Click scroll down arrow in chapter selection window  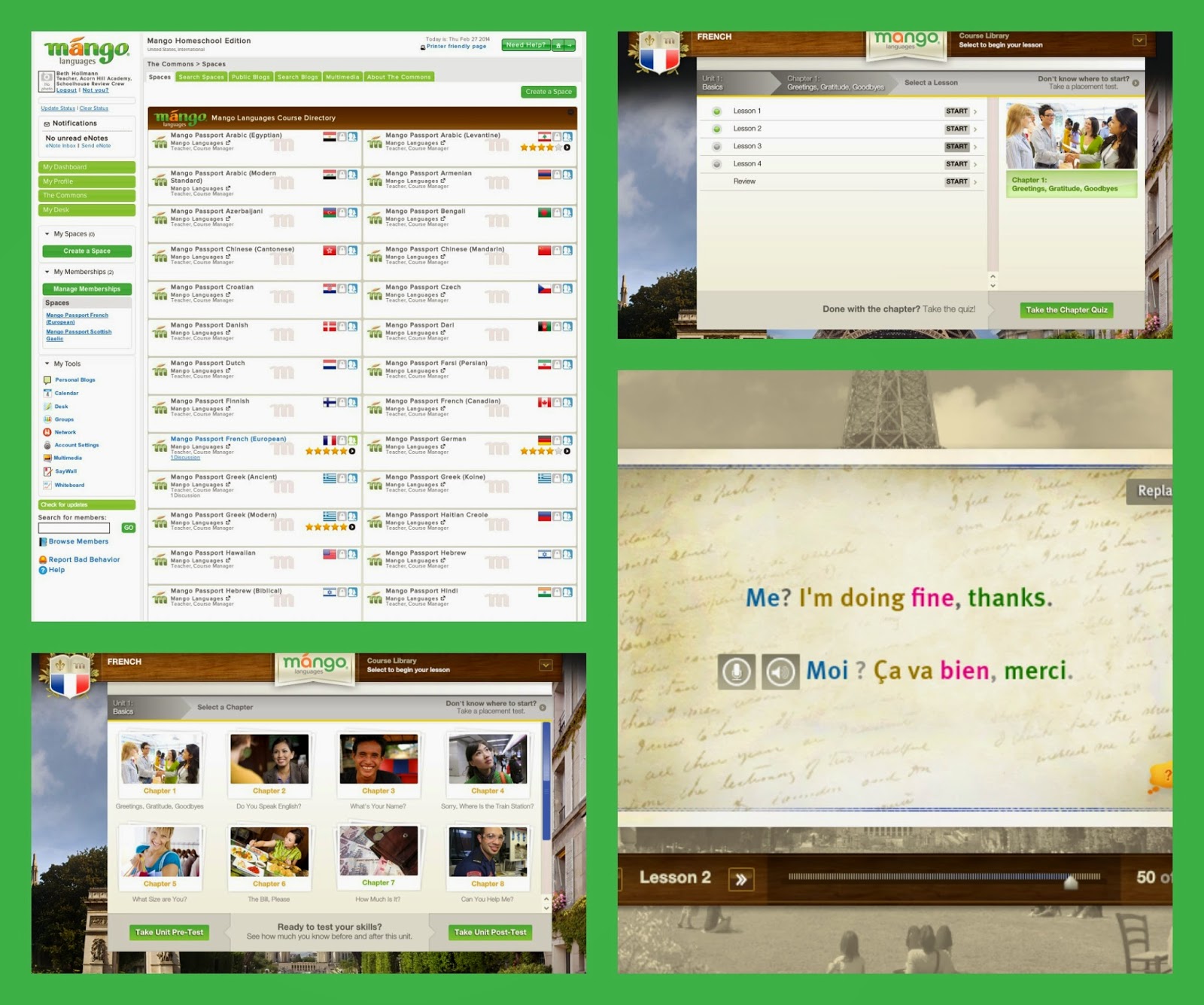(x=546, y=909)
